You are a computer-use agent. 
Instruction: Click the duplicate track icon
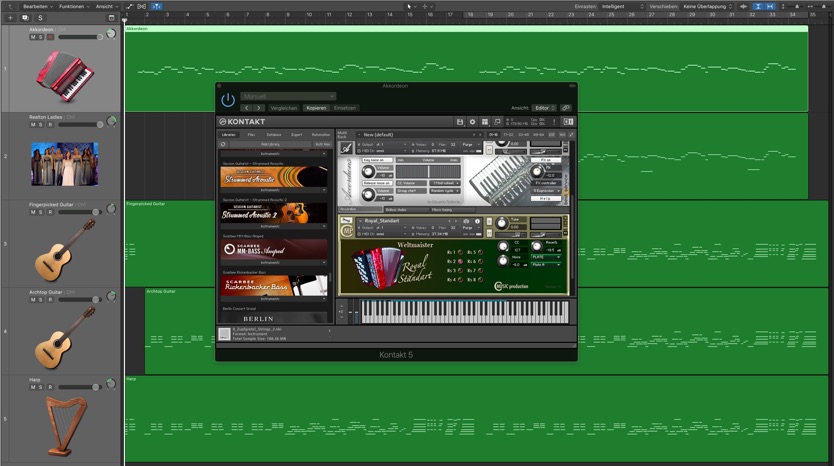(x=25, y=18)
